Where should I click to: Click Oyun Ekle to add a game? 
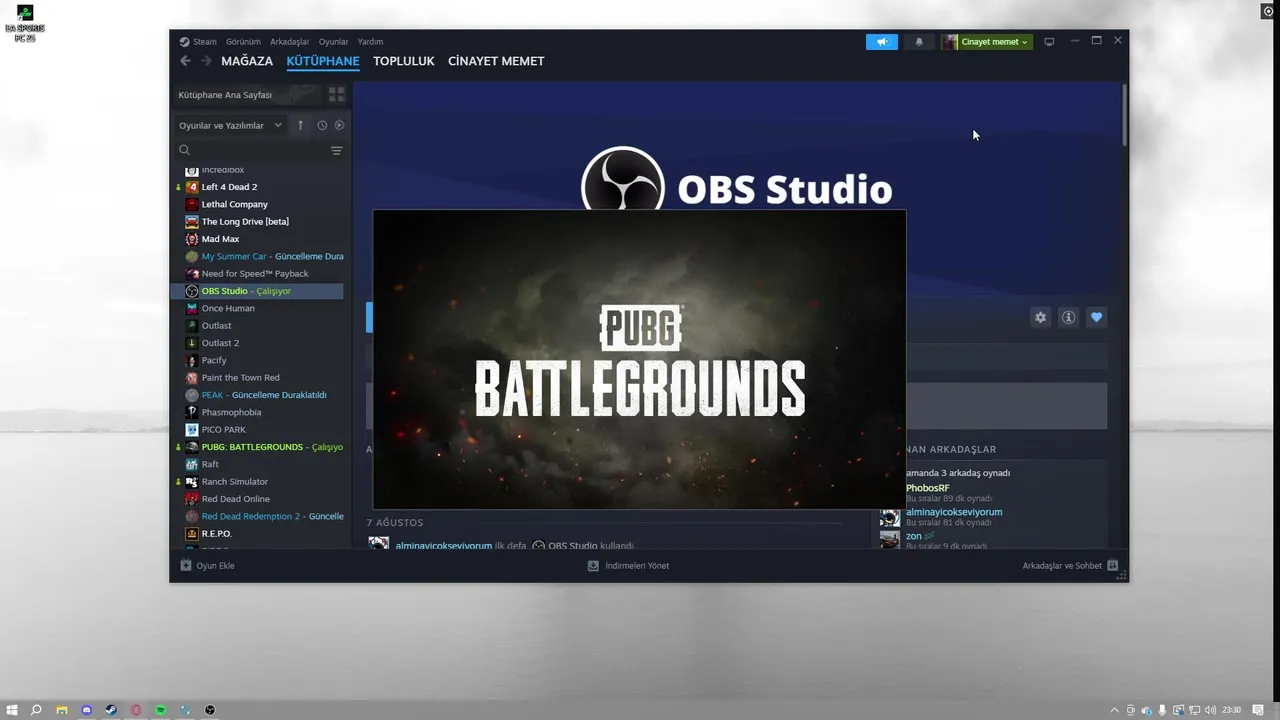207,566
